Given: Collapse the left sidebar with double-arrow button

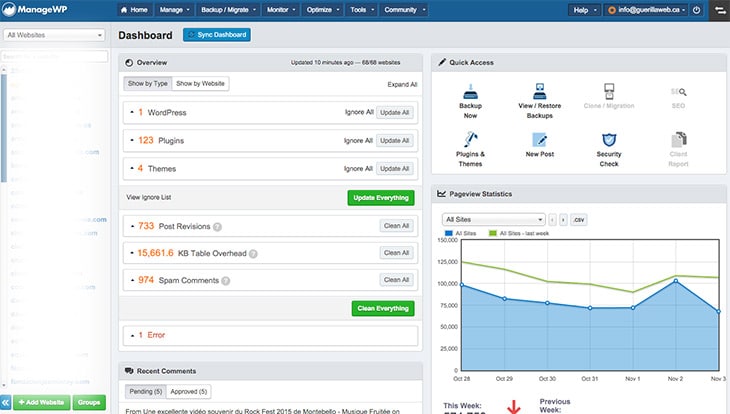Looking at the screenshot, I should tap(5, 402).
